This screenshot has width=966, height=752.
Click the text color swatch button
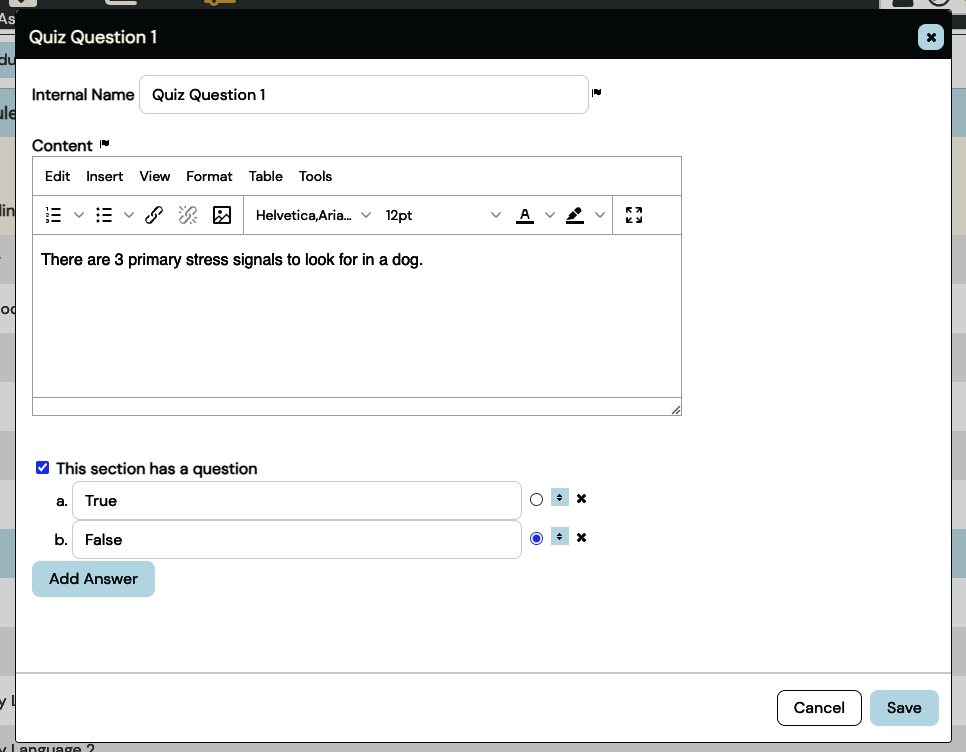525,215
